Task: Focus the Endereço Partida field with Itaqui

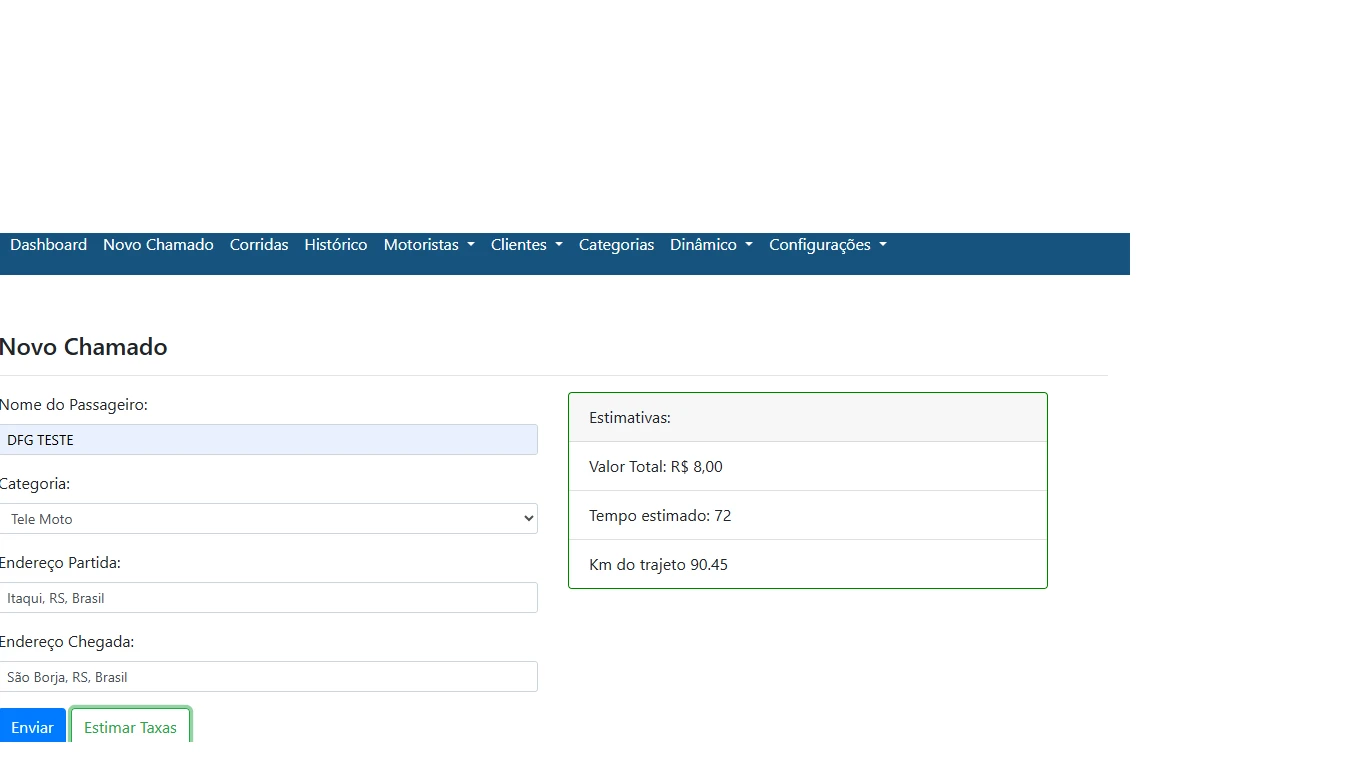Action: 268,598
